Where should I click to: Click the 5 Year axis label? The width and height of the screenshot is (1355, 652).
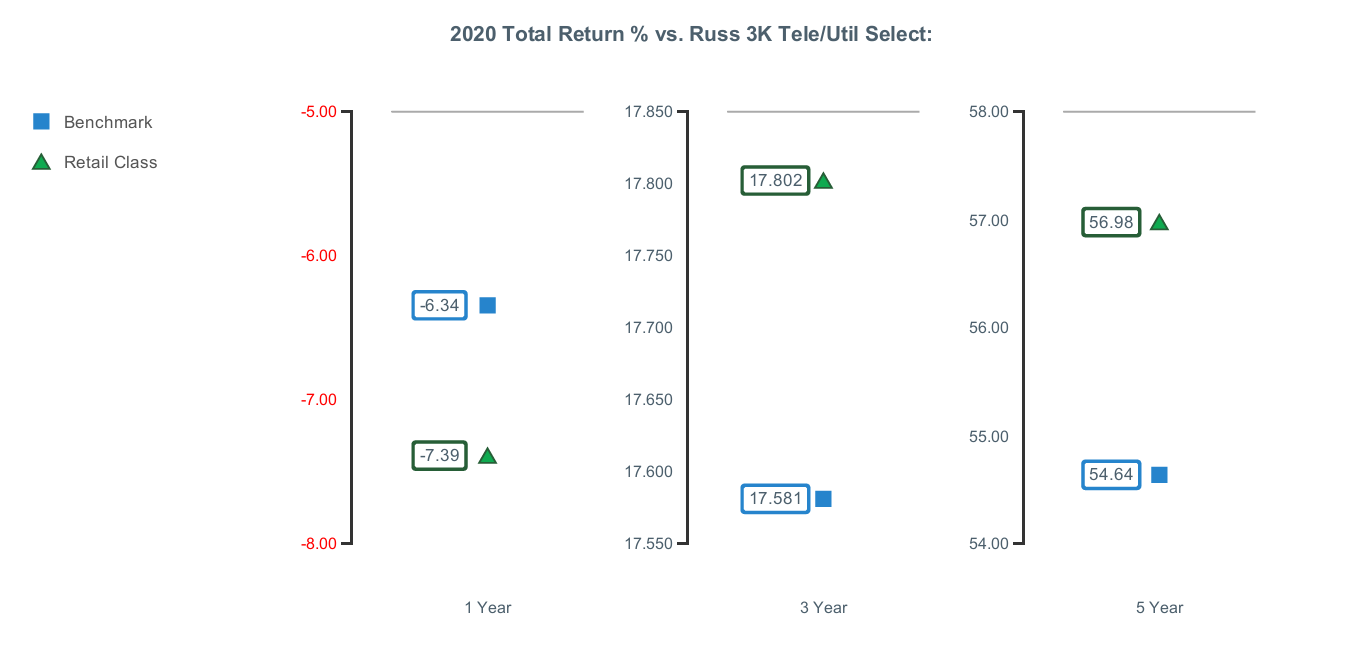click(x=1159, y=607)
